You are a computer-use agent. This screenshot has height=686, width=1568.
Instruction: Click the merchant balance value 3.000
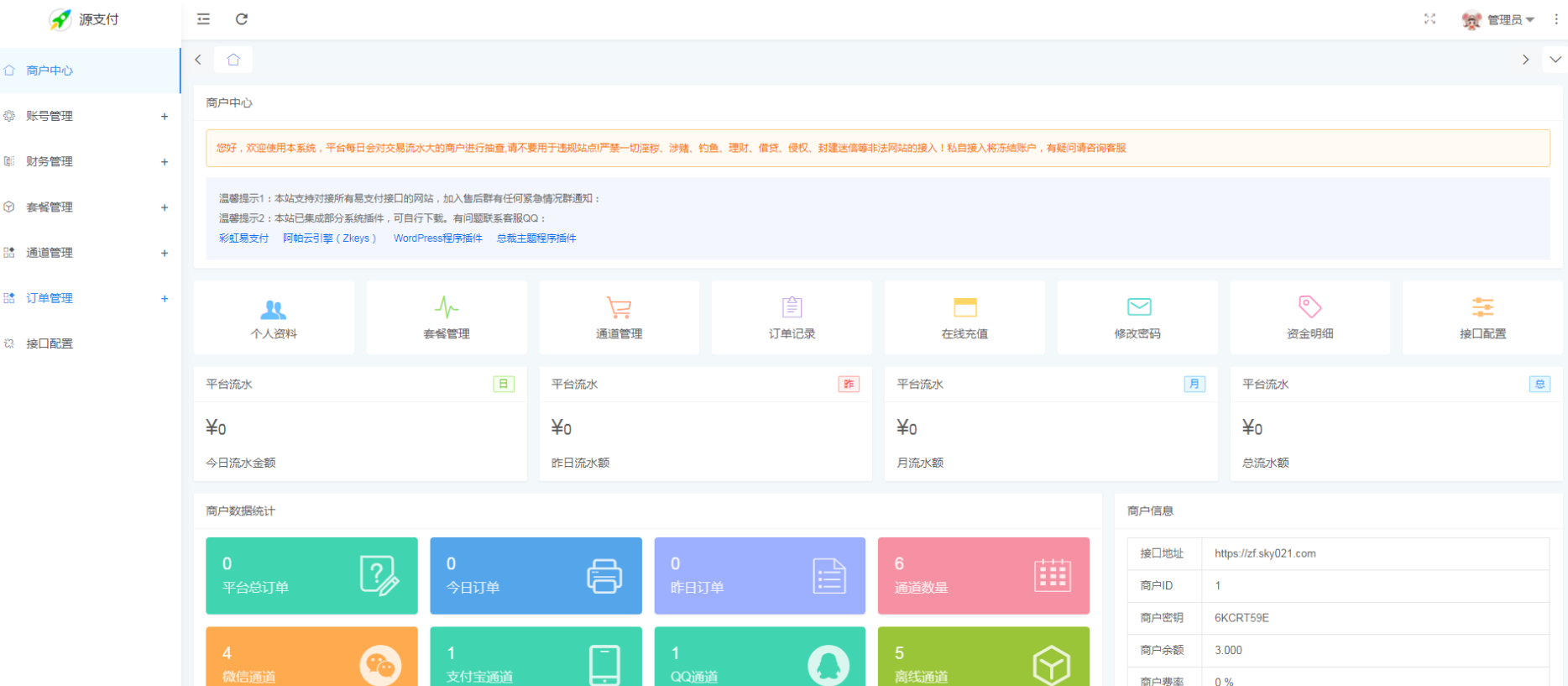1228,650
